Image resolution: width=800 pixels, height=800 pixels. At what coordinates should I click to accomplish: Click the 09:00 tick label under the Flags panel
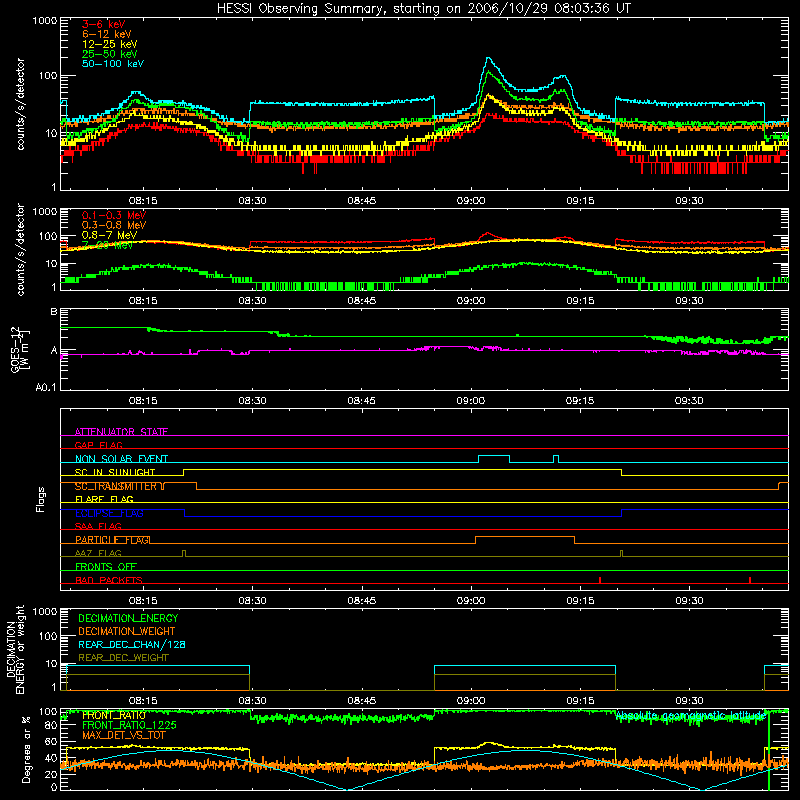(x=470, y=601)
